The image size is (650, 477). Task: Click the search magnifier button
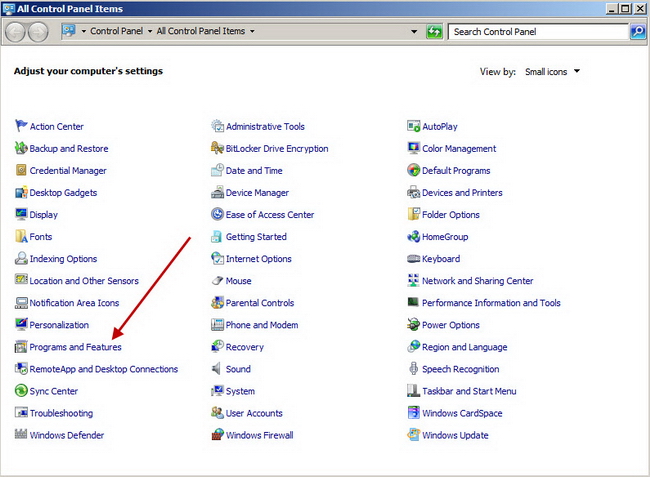pyautogui.click(x=638, y=31)
